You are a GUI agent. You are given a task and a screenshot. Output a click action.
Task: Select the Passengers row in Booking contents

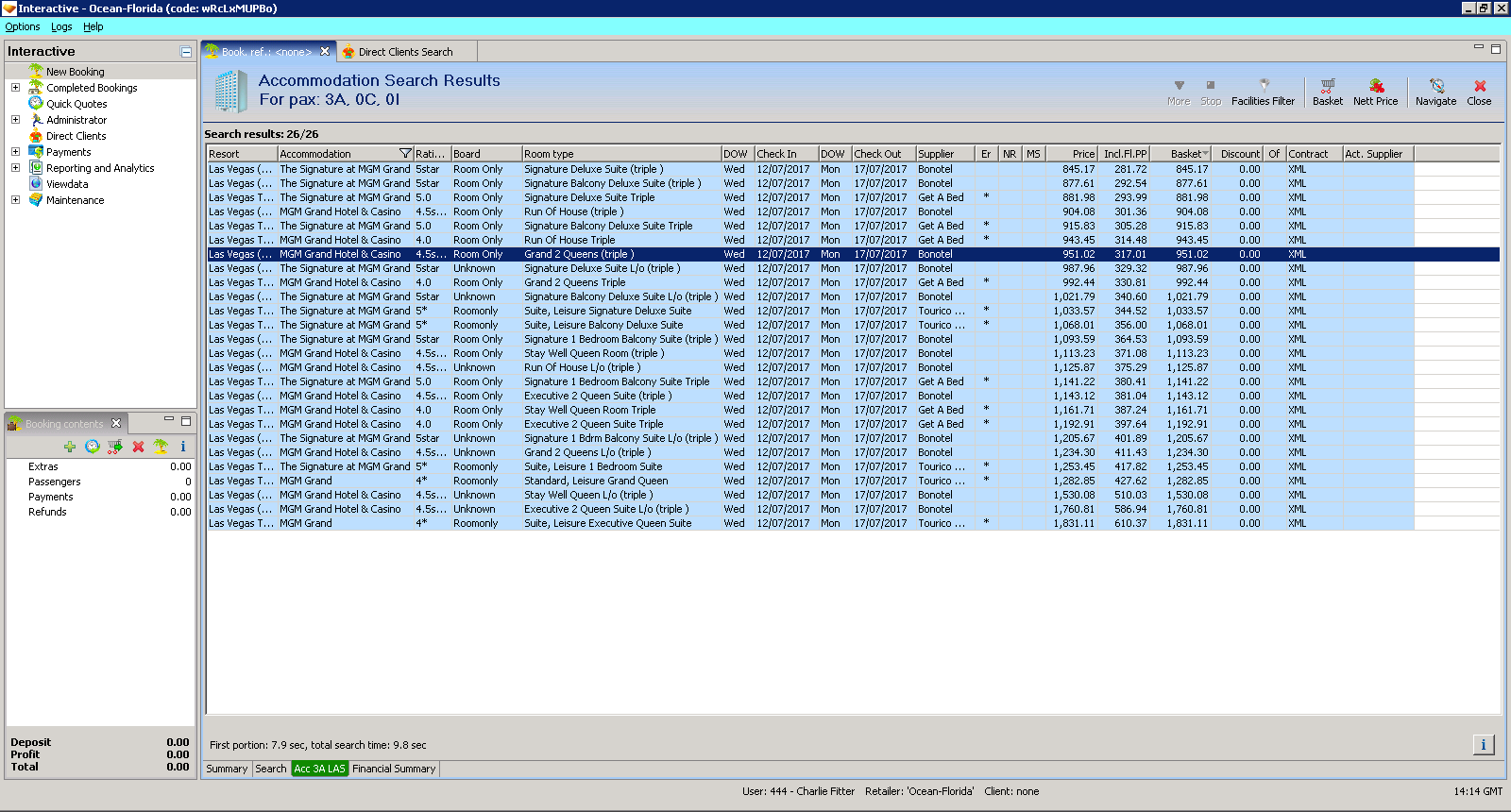pyautogui.click(x=100, y=482)
